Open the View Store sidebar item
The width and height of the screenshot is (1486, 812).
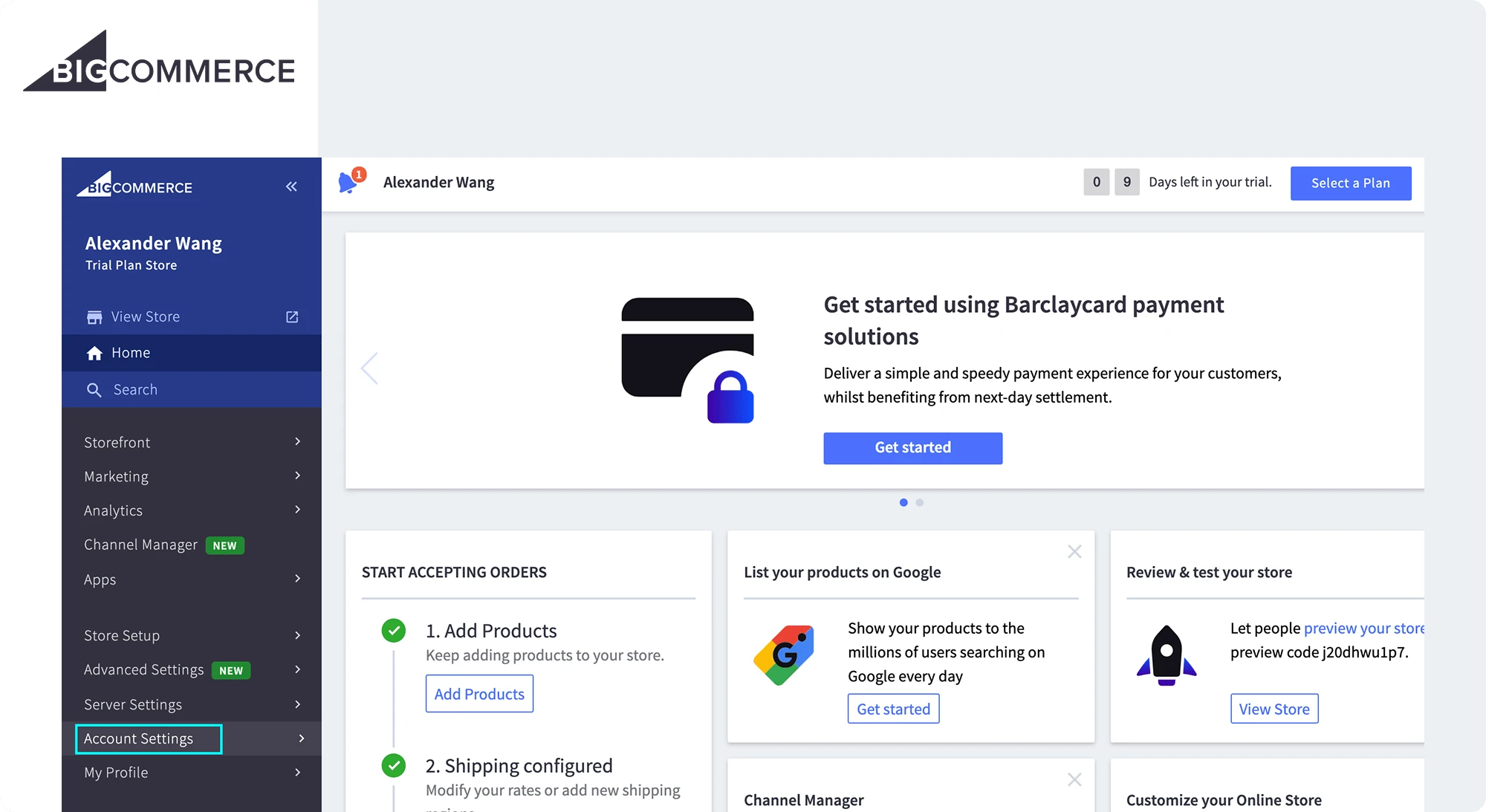192,316
